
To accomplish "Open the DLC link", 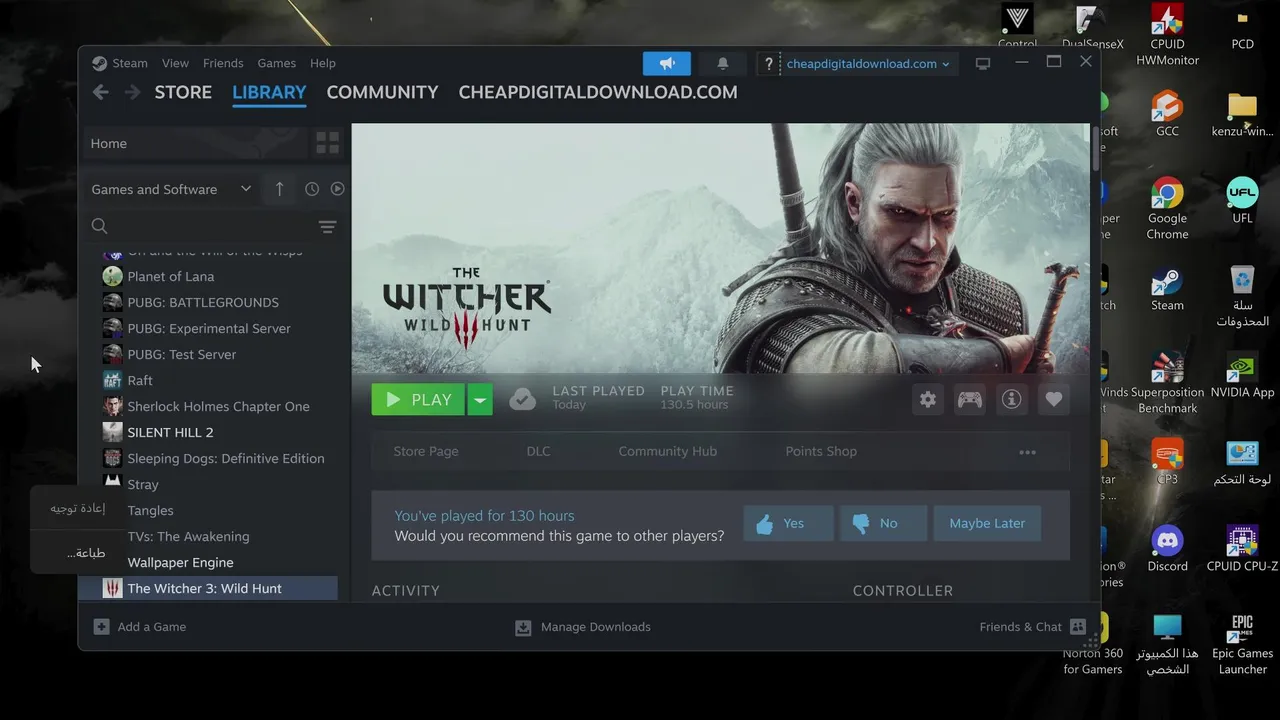I will click(x=538, y=451).
